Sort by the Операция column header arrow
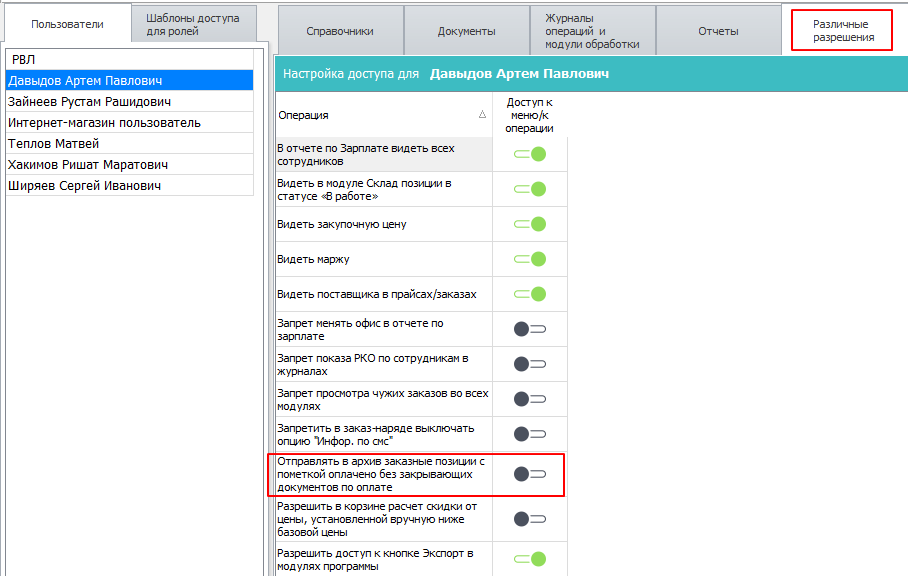908x576 pixels. tap(483, 115)
